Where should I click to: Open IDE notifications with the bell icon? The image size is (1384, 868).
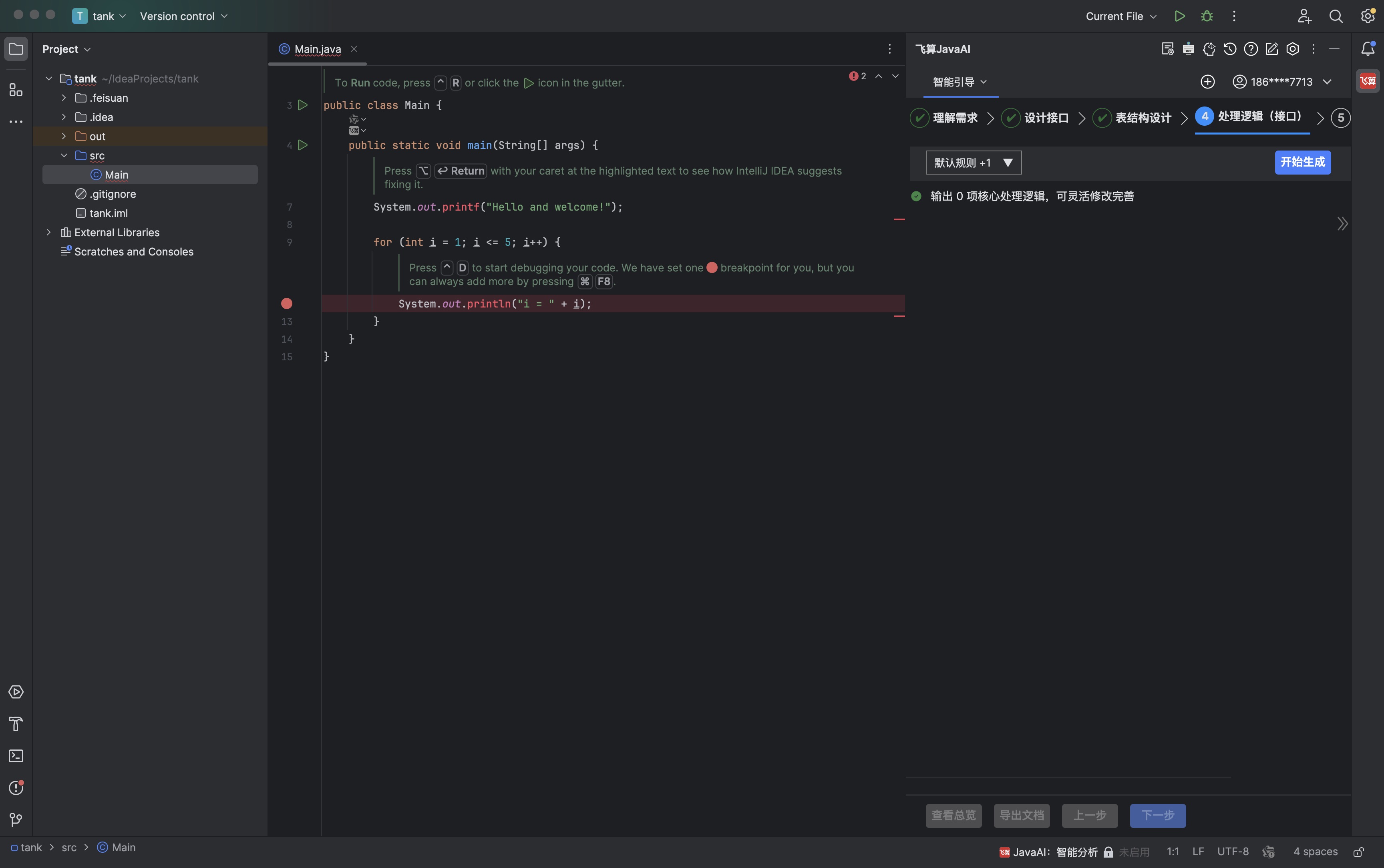pyautogui.click(x=1368, y=49)
